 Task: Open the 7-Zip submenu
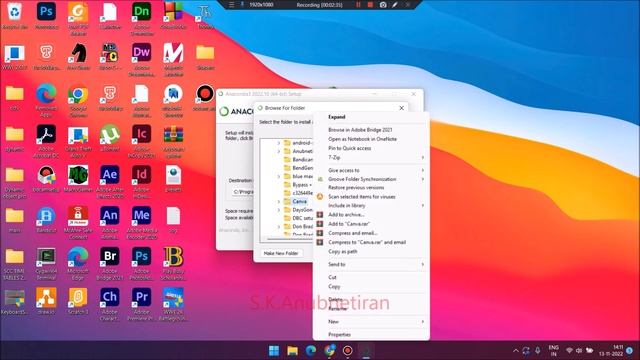[371, 158]
